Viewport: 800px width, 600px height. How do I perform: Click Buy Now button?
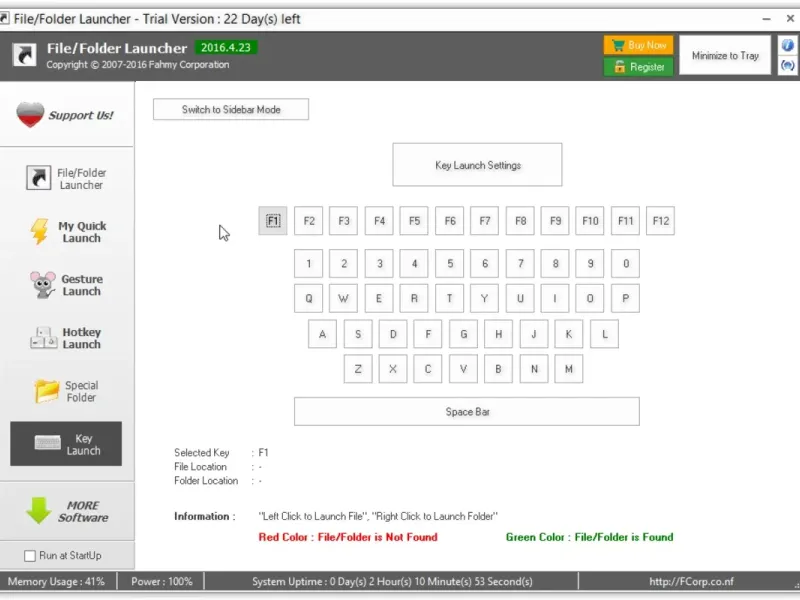click(x=638, y=45)
